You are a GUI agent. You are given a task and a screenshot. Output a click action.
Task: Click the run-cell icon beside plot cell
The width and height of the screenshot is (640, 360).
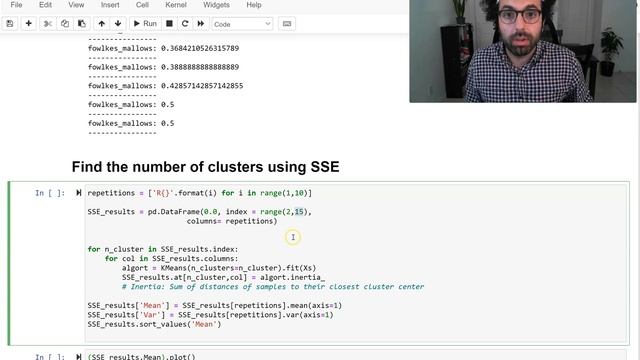pyautogui.click(x=78, y=357)
